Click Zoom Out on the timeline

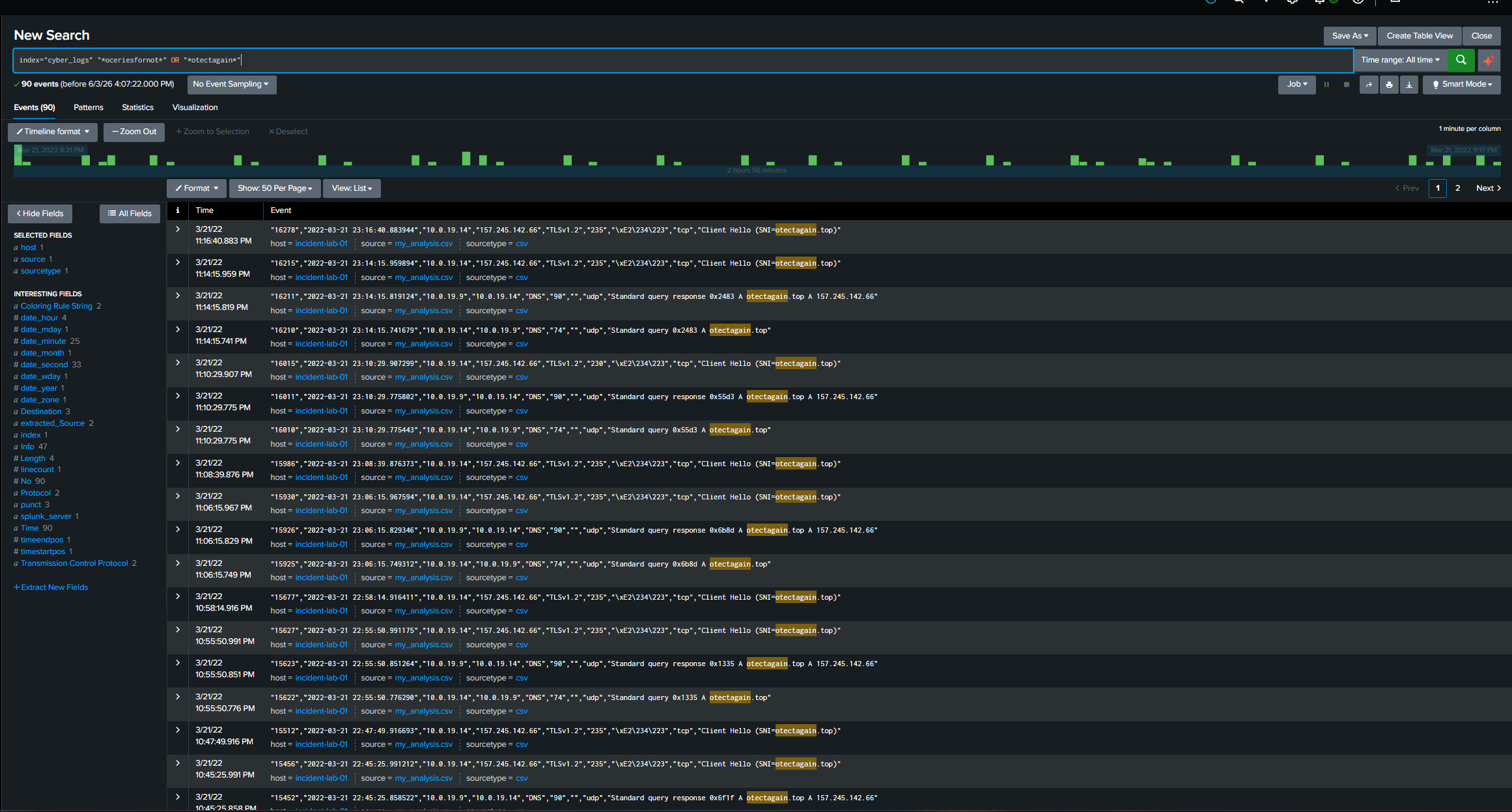134,132
